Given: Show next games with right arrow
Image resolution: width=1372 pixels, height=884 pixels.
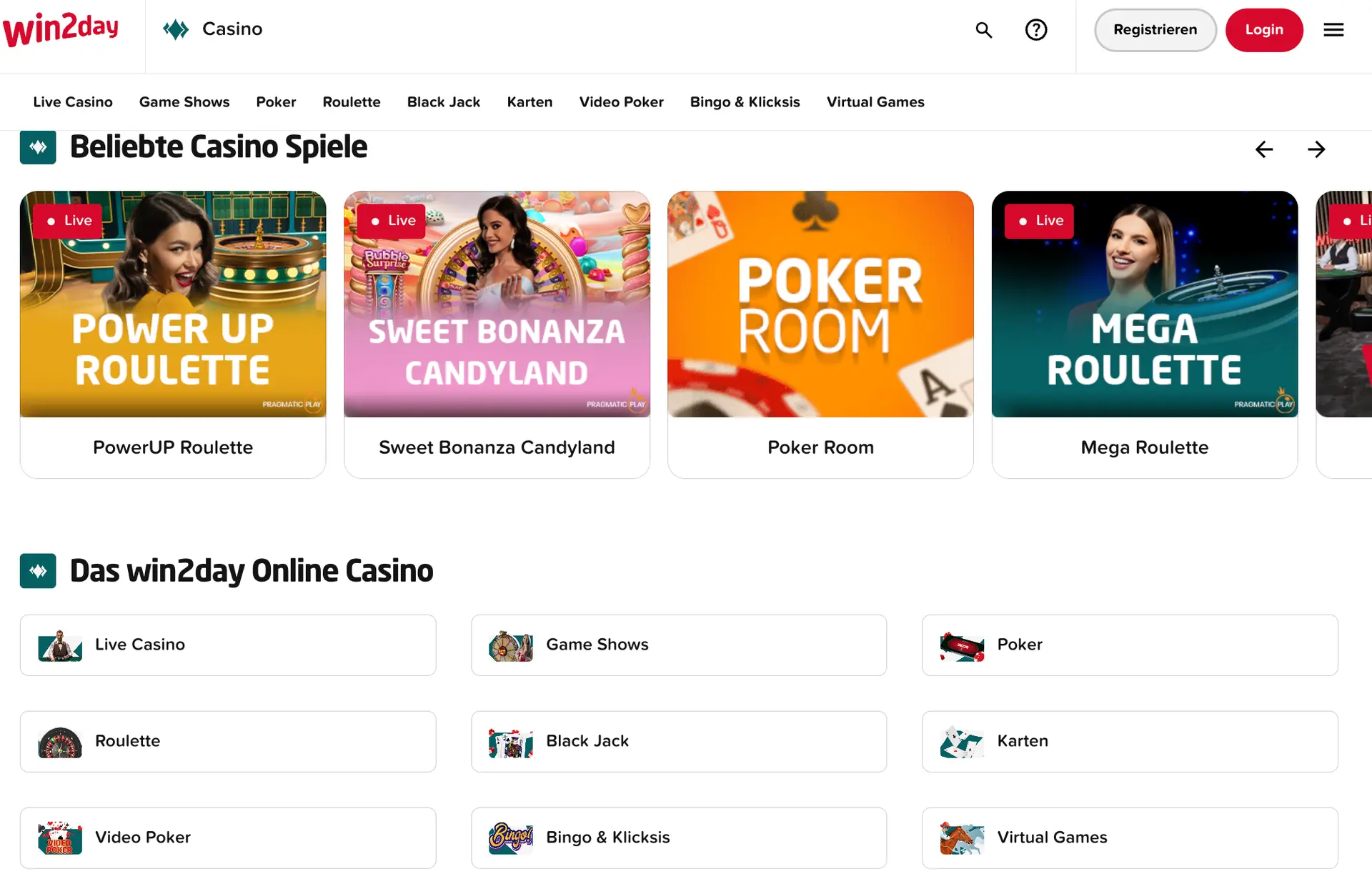Looking at the screenshot, I should pos(1316,149).
